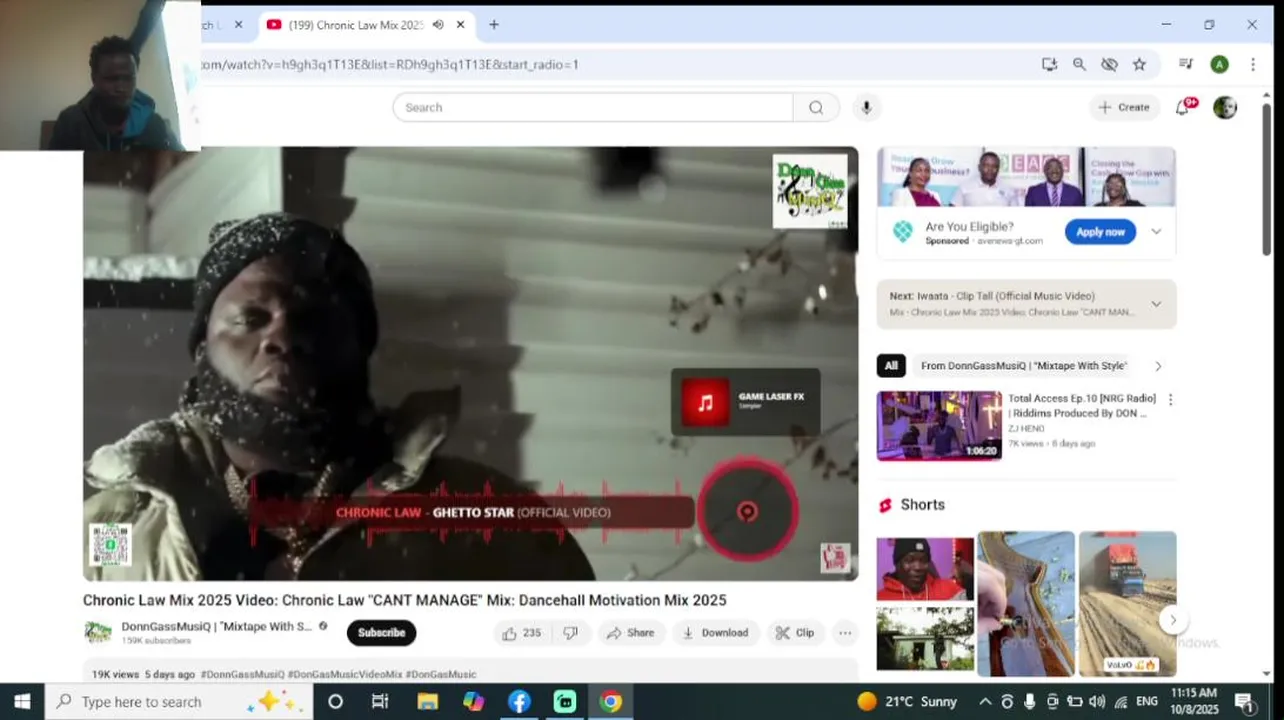Click the YouTube search input field
The width and height of the screenshot is (1284, 720).
click(x=593, y=107)
